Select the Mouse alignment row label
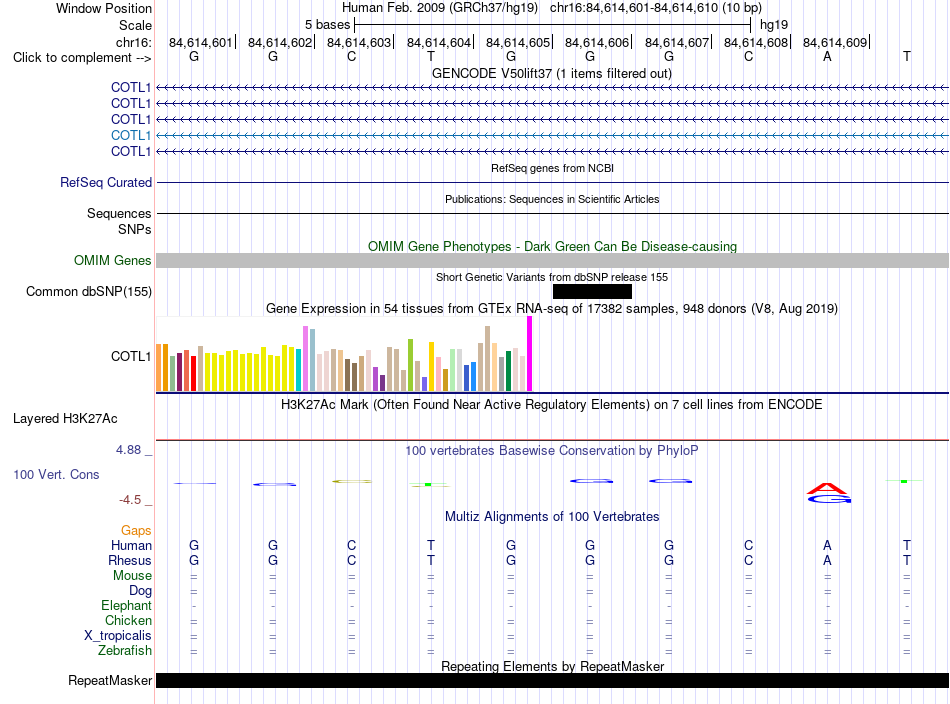 tap(132, 576)
